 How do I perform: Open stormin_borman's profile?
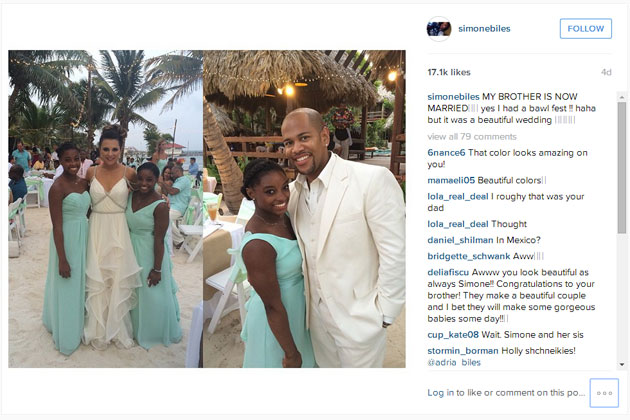(x=463, y=350)
